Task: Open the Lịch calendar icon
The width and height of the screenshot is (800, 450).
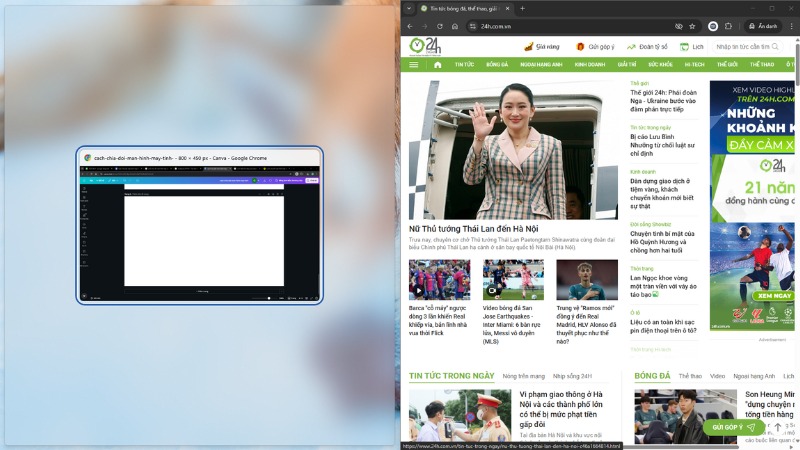Action: coord(686,47)
